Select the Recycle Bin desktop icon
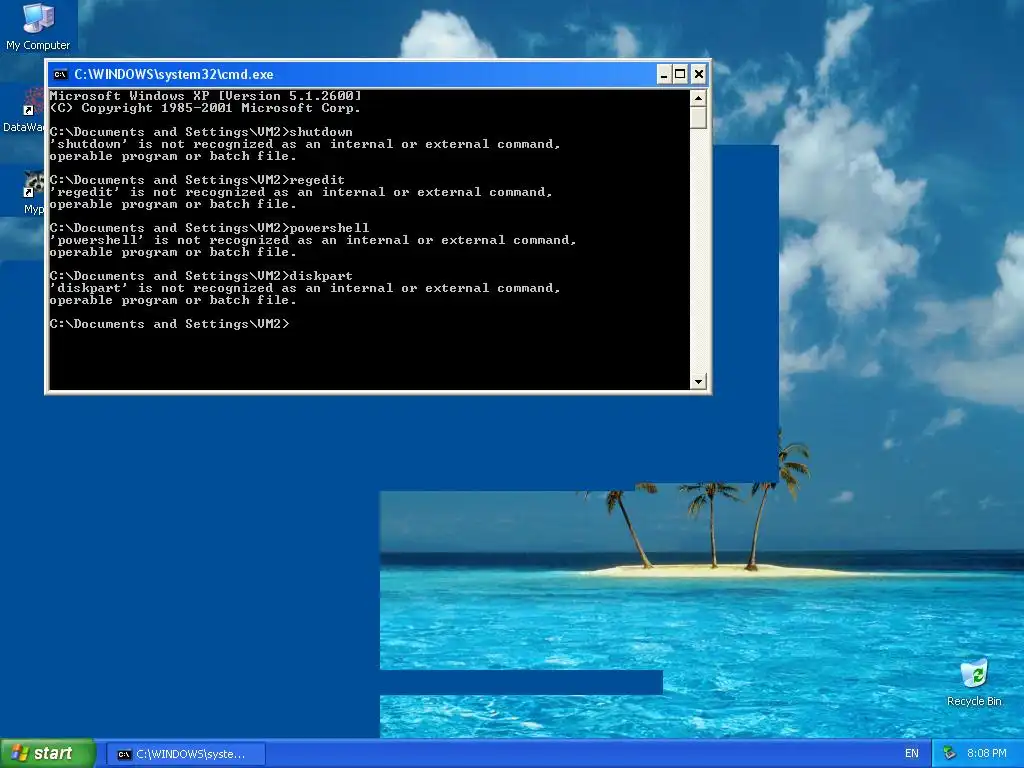Viewport: 1024px width, 768px height. pyautogui.click(x=974, y=682)
